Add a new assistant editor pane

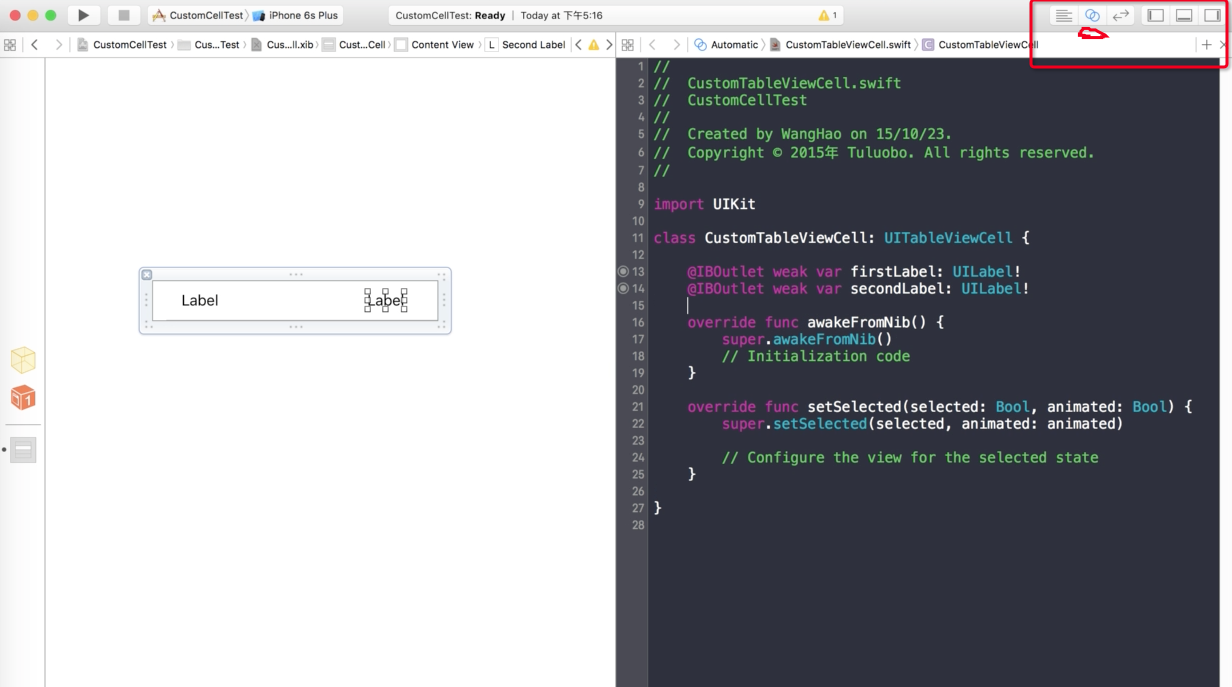point(1206,45)
